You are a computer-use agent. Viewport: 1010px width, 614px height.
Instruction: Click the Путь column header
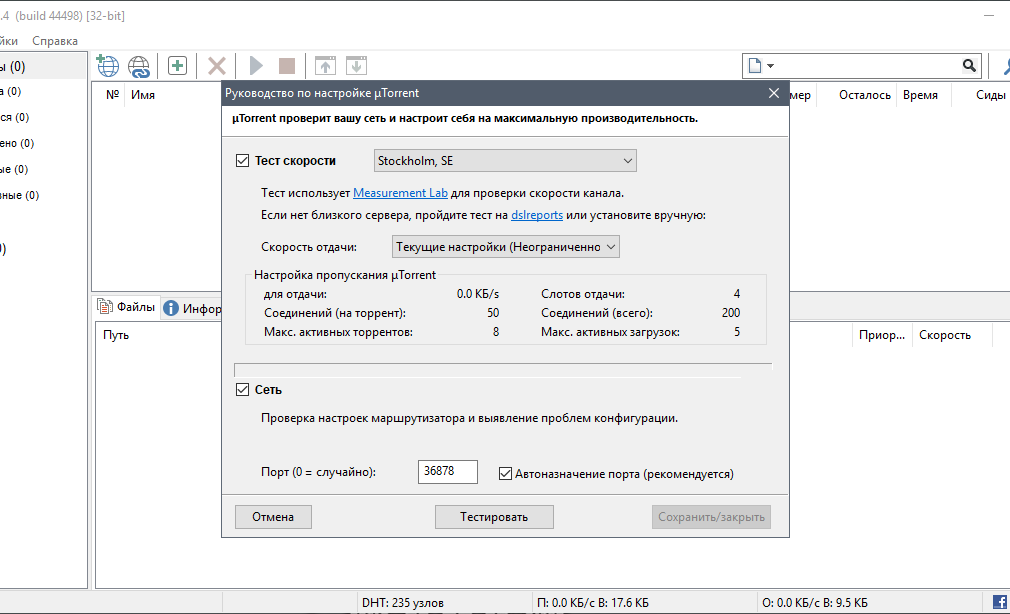click(x=116, y=335)
